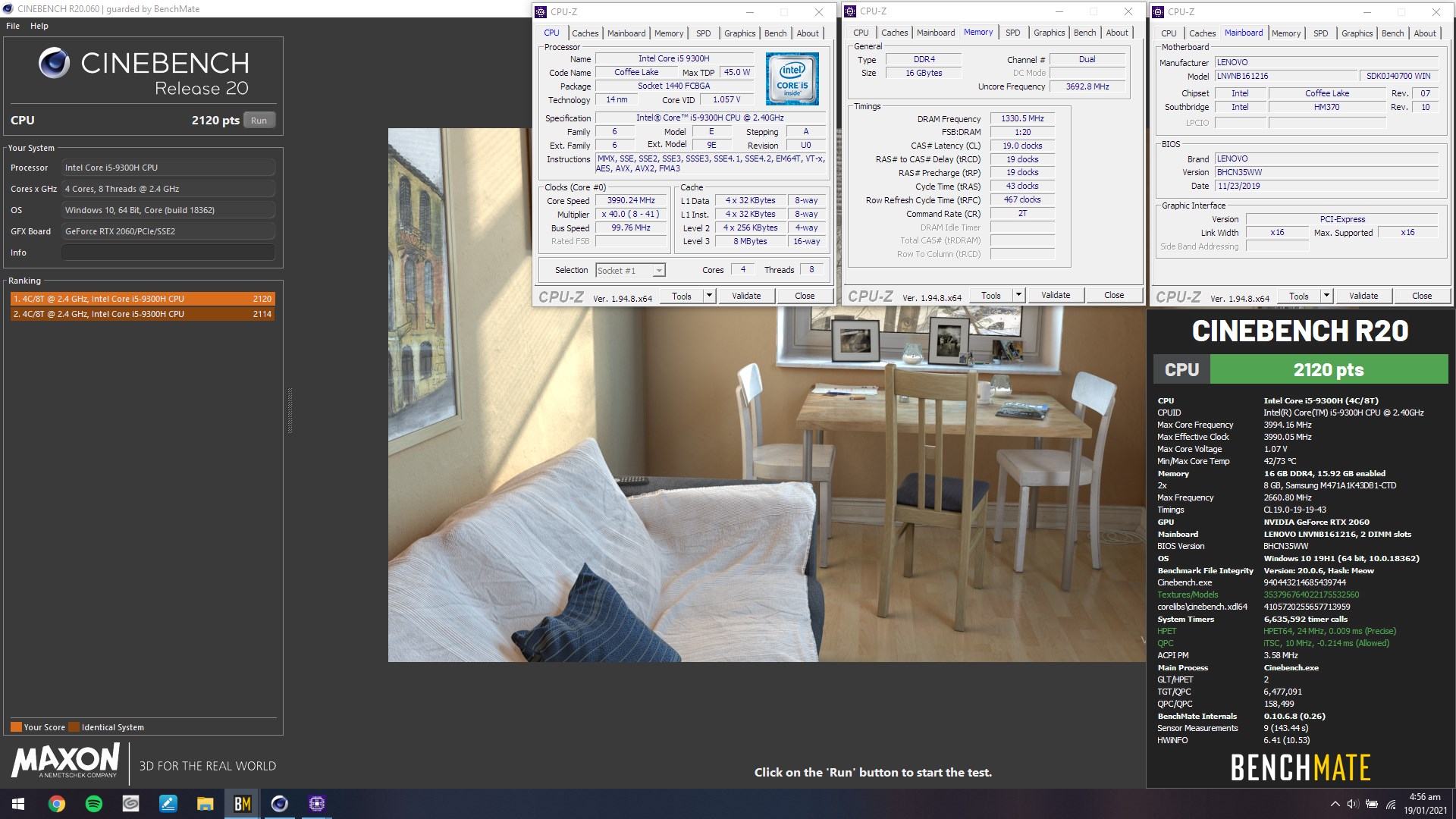Launch Chrome from the taskbar
The image size is (1456, 819).
(56, 804)
